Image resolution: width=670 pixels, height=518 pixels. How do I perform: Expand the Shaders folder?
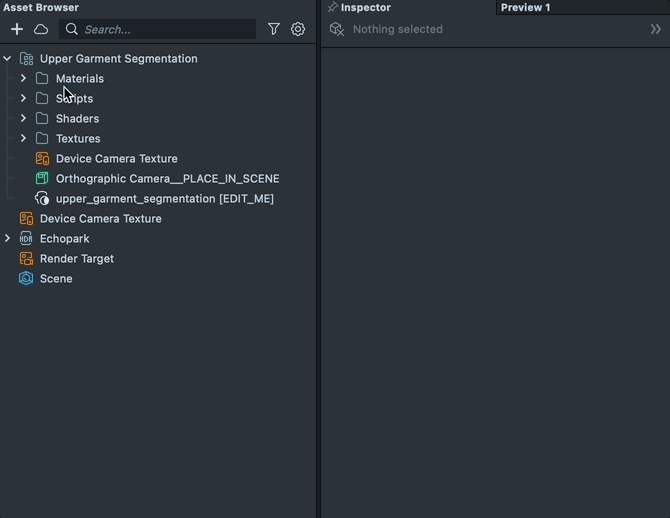point(24,119)
